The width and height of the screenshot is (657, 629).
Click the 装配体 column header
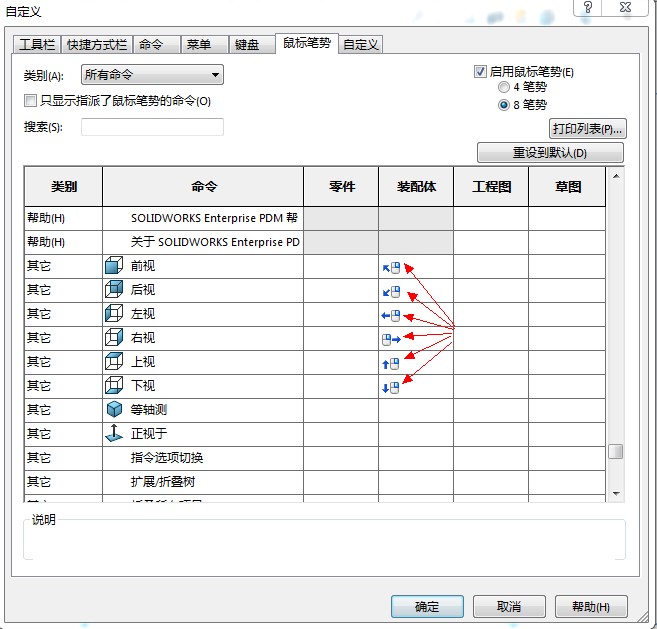click(416, 186)
